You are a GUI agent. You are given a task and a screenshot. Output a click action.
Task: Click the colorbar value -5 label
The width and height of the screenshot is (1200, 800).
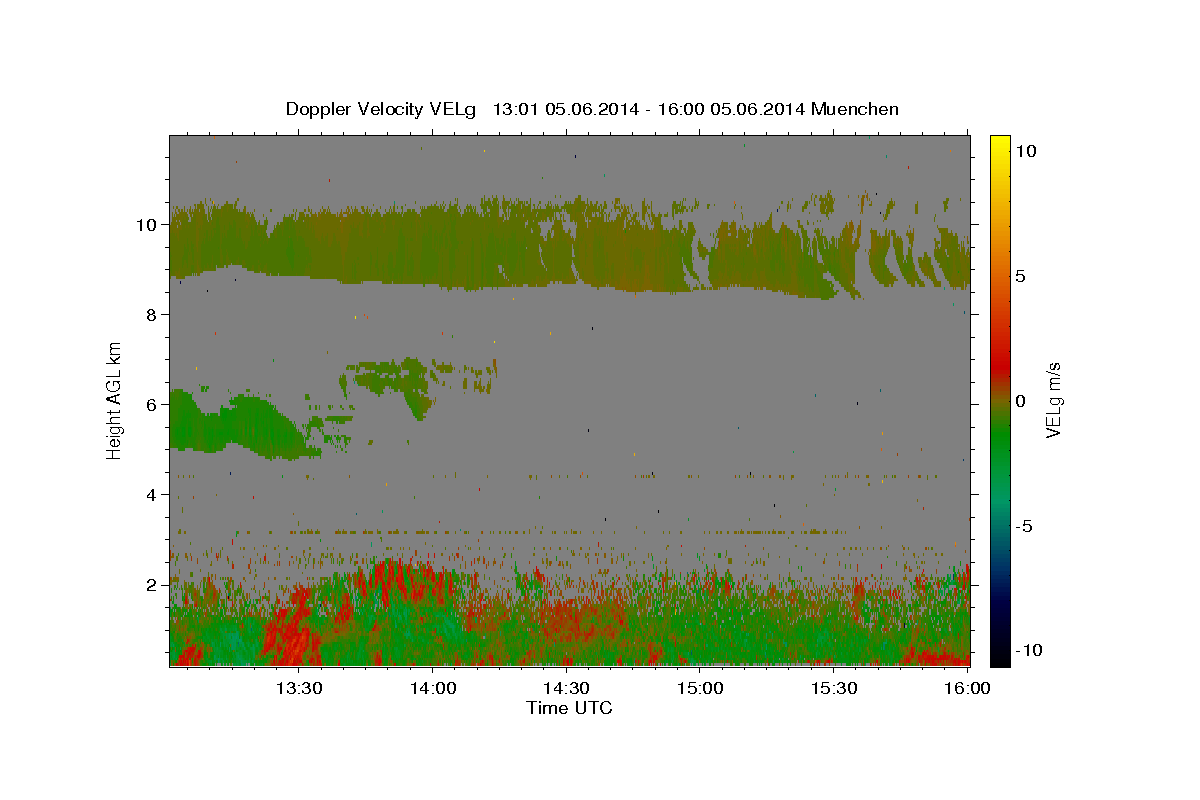tap(1024, 526)
